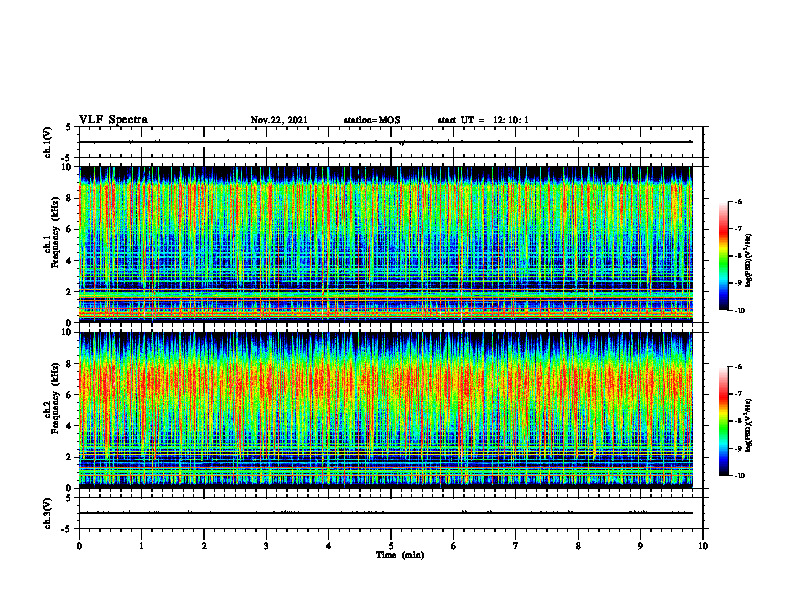Click ch.2 frequency axis tick '6'

coord(70,395)
